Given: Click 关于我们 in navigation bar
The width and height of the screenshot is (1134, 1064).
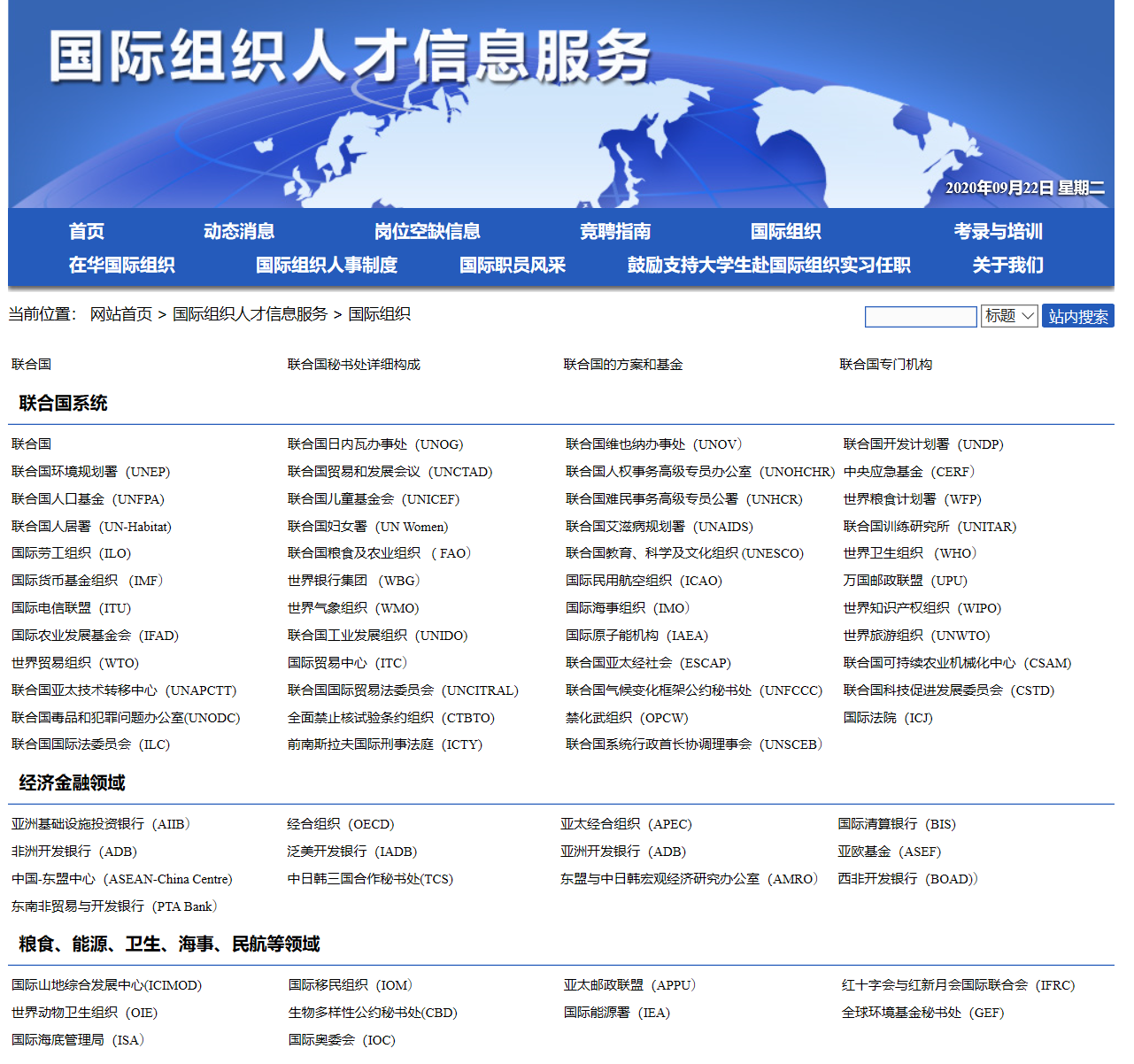Looking at the screenshot, I should (1007, 266).
